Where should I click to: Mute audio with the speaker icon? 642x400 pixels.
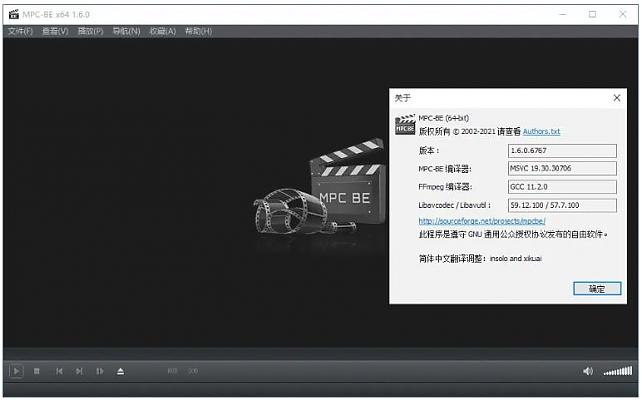pyautogui.click(x=588, y=371)
